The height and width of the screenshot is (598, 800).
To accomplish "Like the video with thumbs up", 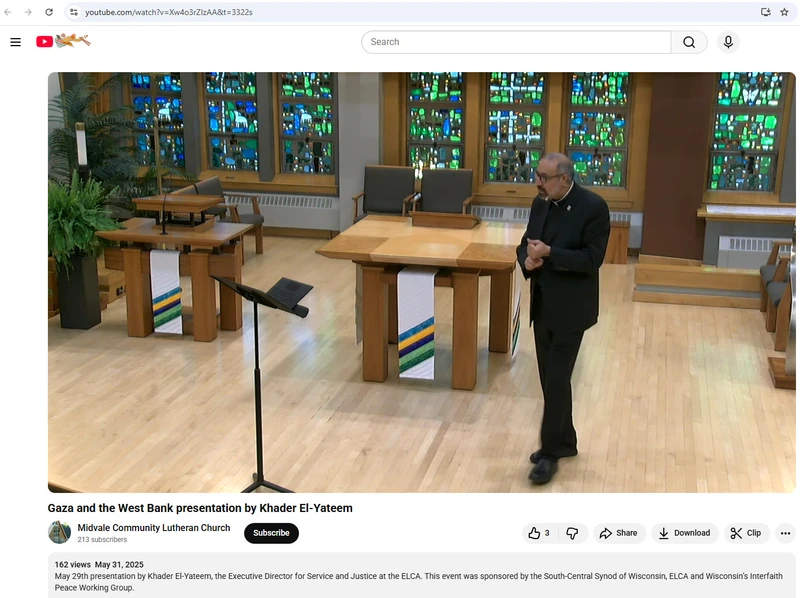I will [x=539, y=533].
